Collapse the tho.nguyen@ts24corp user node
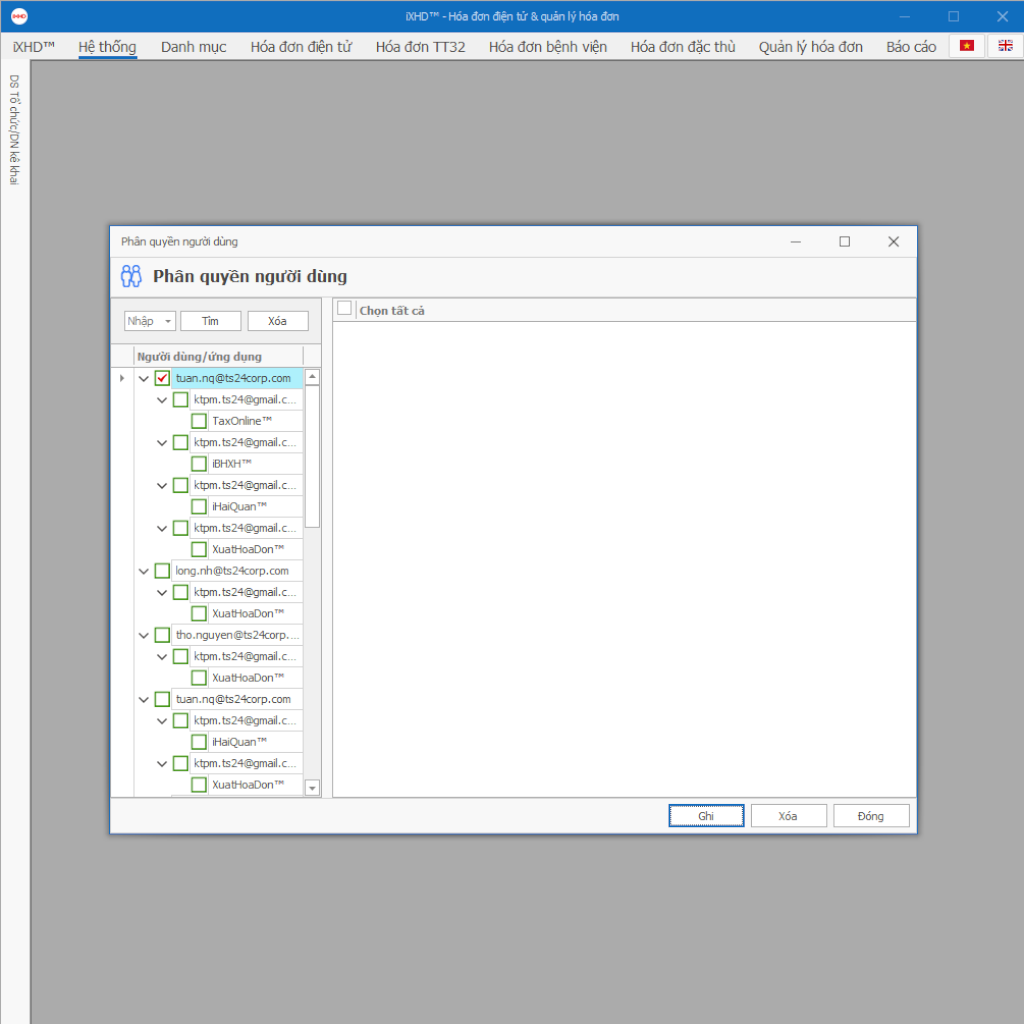The image size is (1024, 1024). 143,635
